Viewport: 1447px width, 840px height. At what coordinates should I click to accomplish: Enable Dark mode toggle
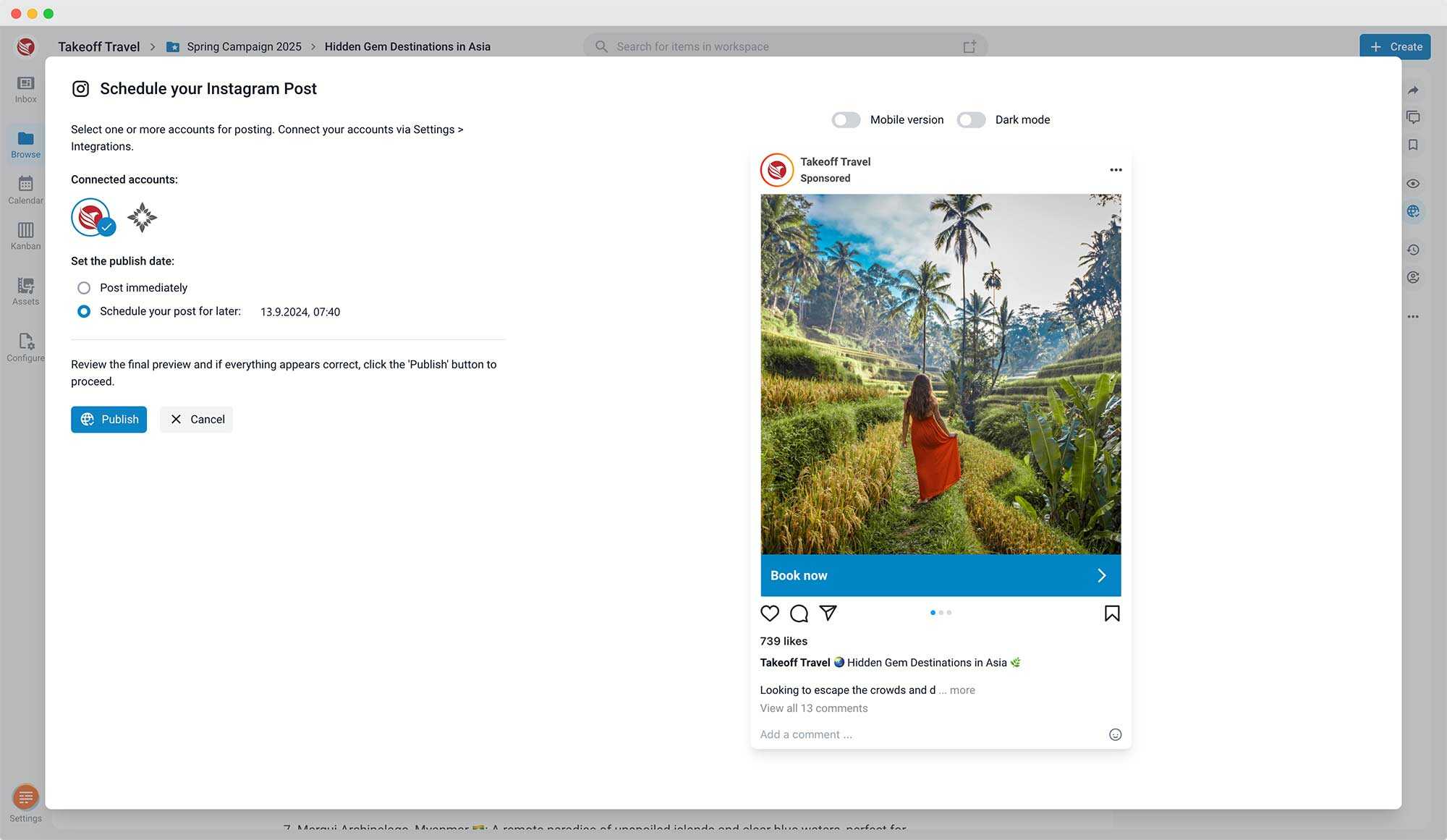tap(971, 120)
